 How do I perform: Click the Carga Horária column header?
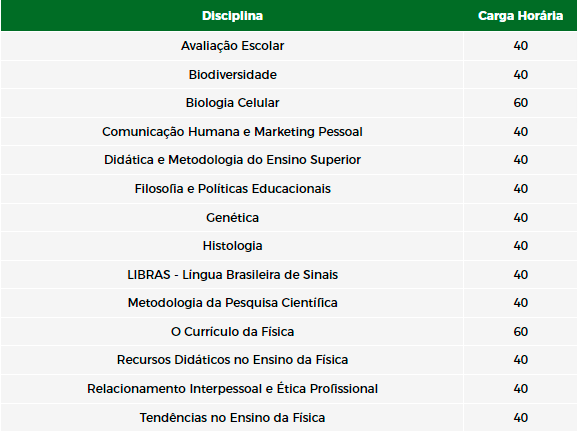pos(520,16)
